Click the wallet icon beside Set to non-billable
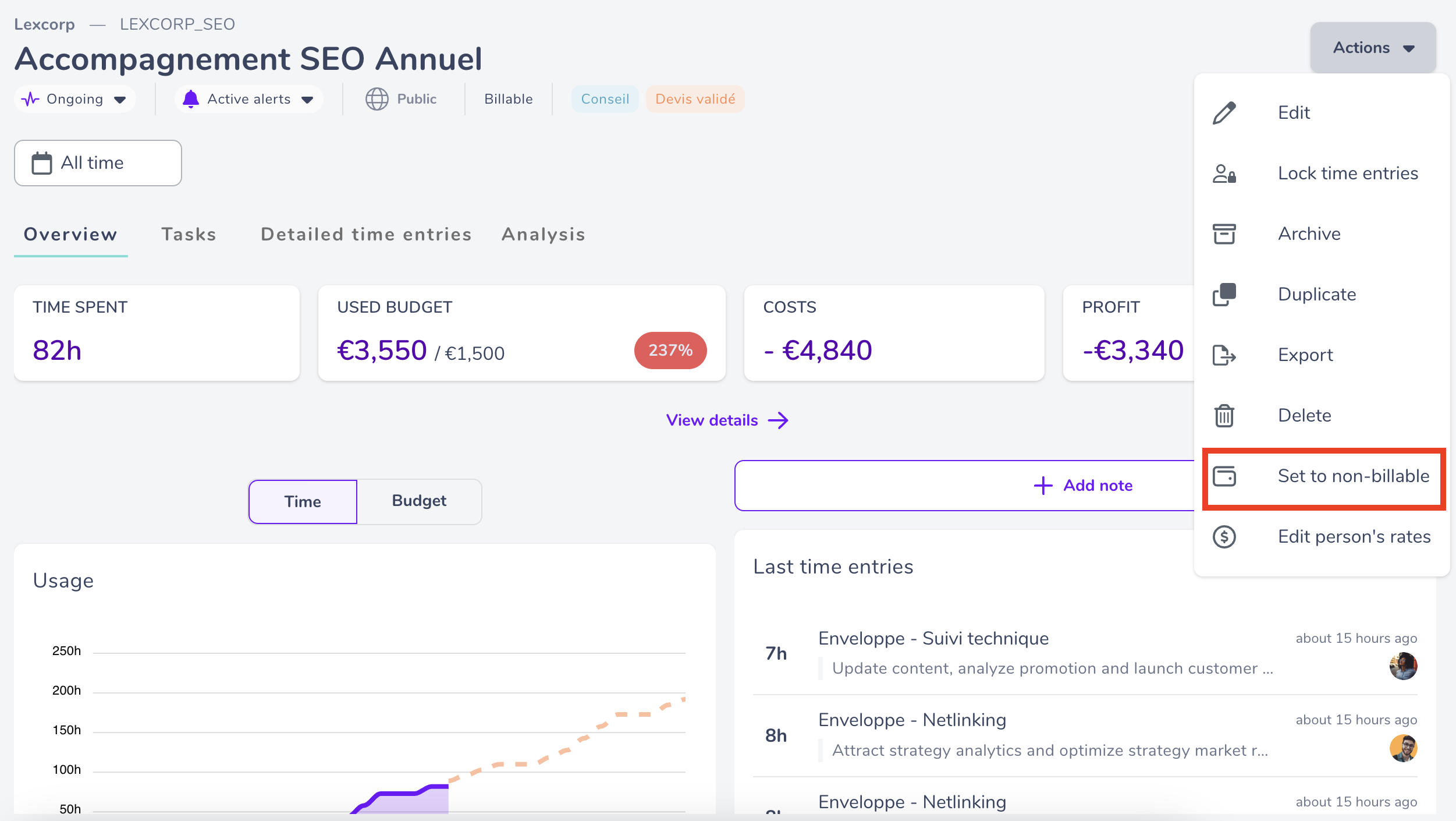 (x=1224, y=476)
